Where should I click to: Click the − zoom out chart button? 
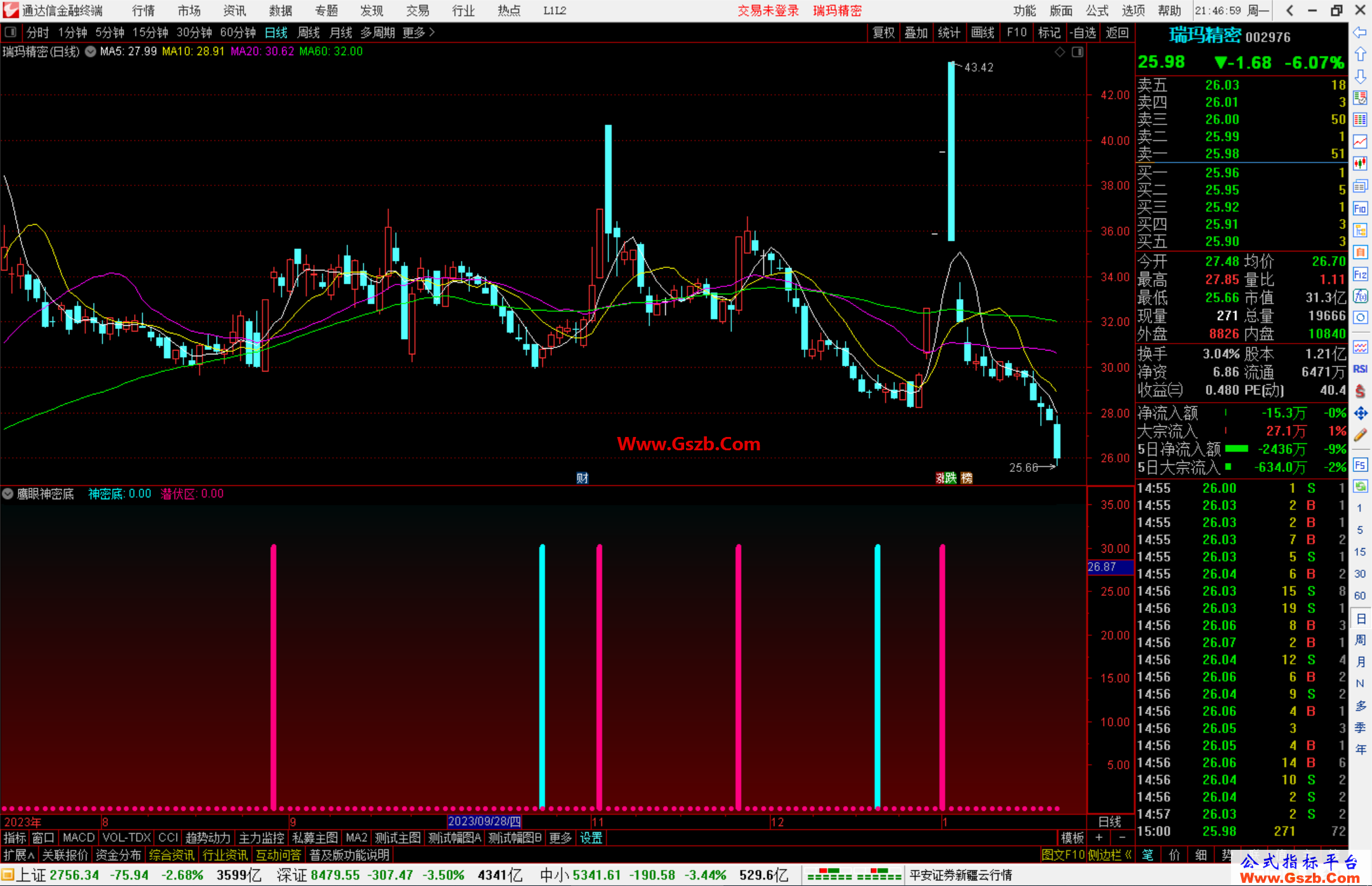(1122, 838)
